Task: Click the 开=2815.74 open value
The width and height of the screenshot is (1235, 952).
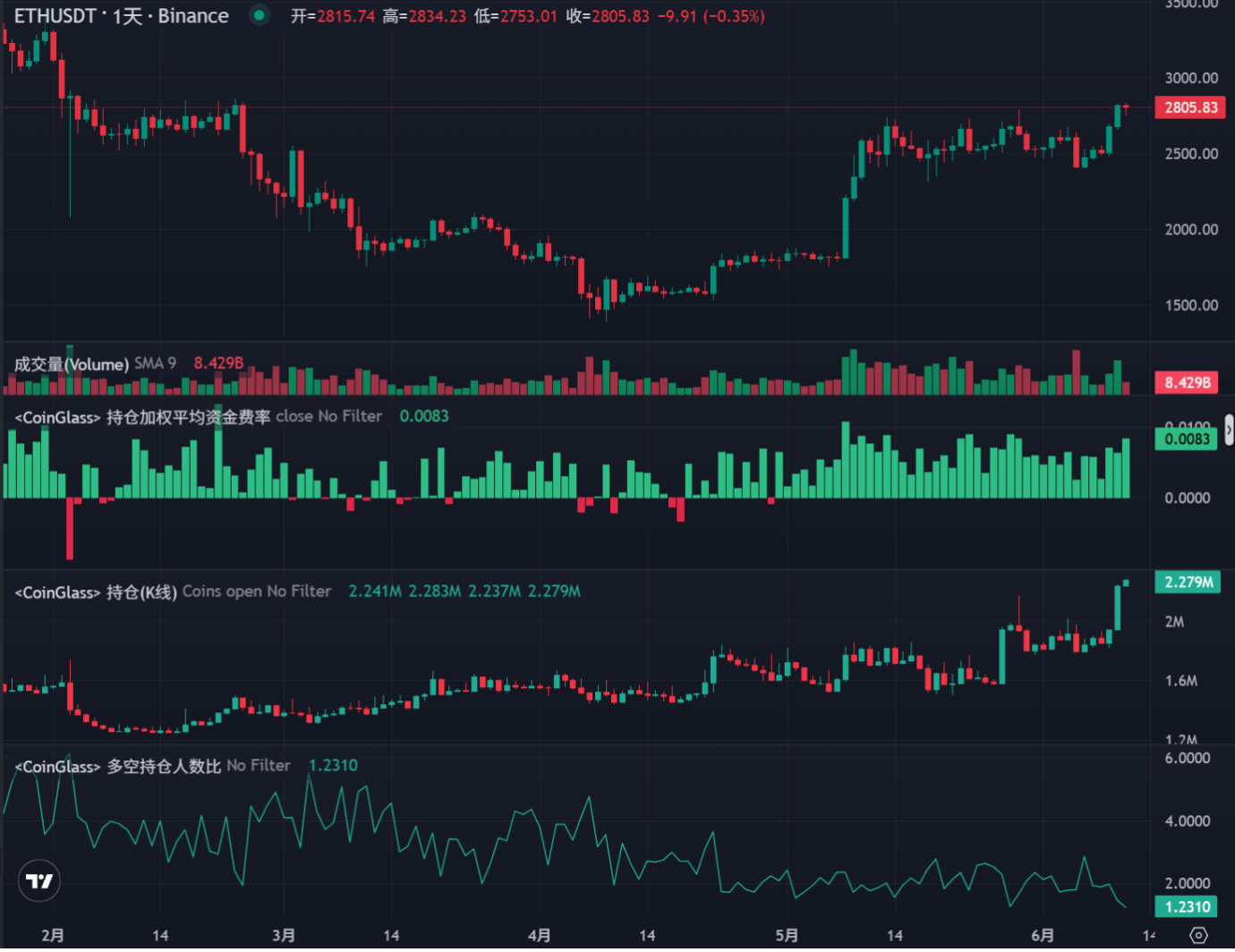Action: point(332,16)
